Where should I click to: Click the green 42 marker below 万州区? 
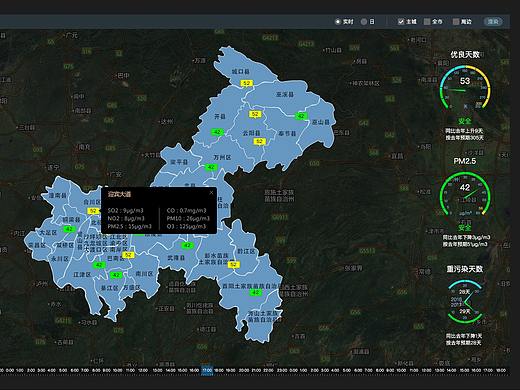tap(211, 167)
